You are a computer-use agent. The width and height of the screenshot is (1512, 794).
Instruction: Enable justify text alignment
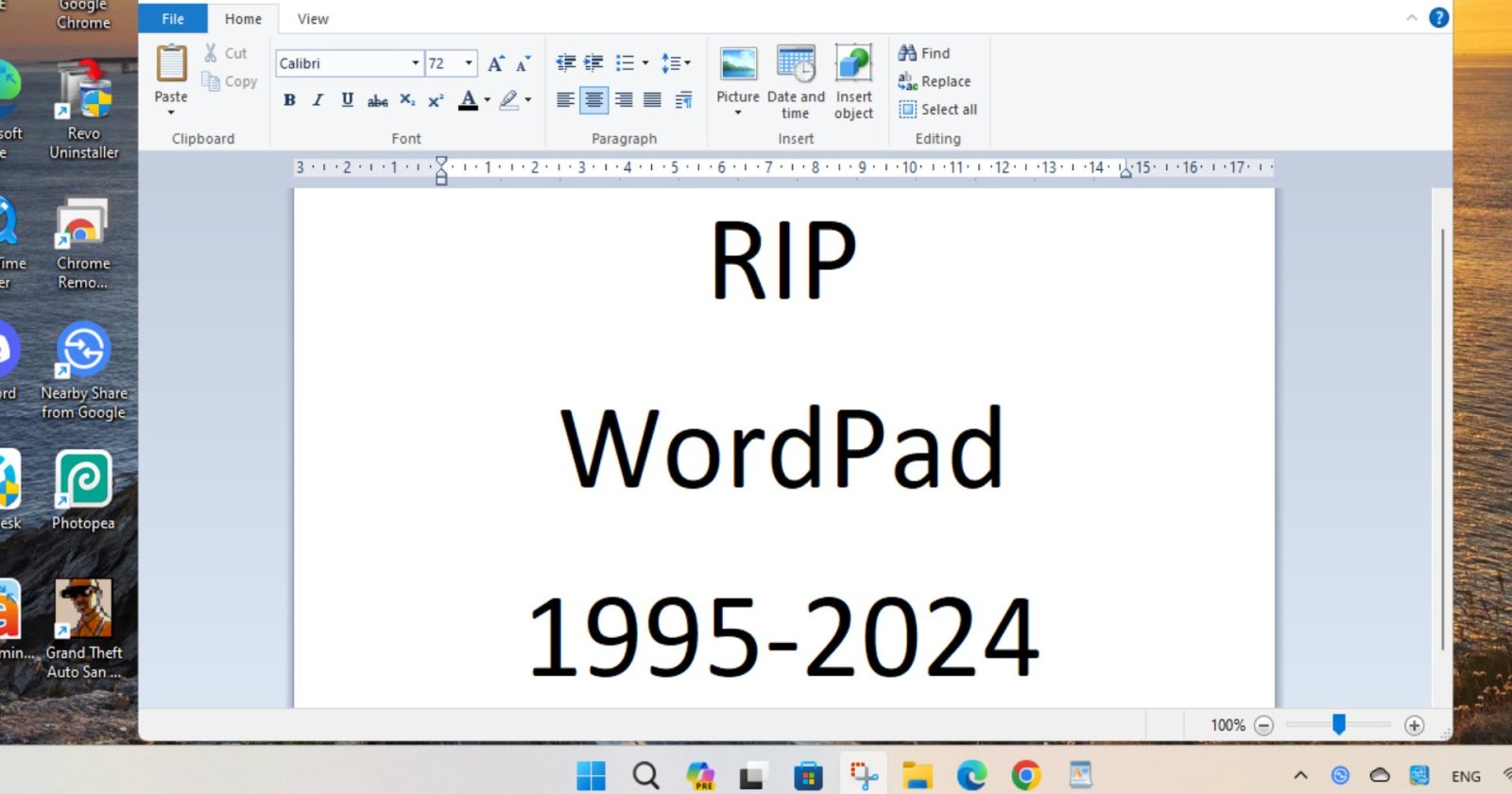point(652,100)
